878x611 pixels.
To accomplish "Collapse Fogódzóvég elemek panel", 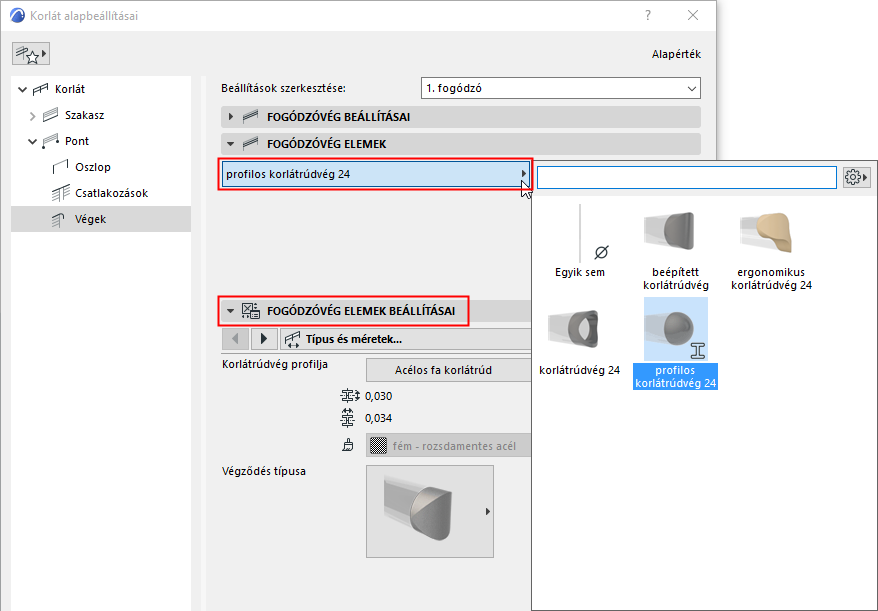I will (x=231, y=144).
